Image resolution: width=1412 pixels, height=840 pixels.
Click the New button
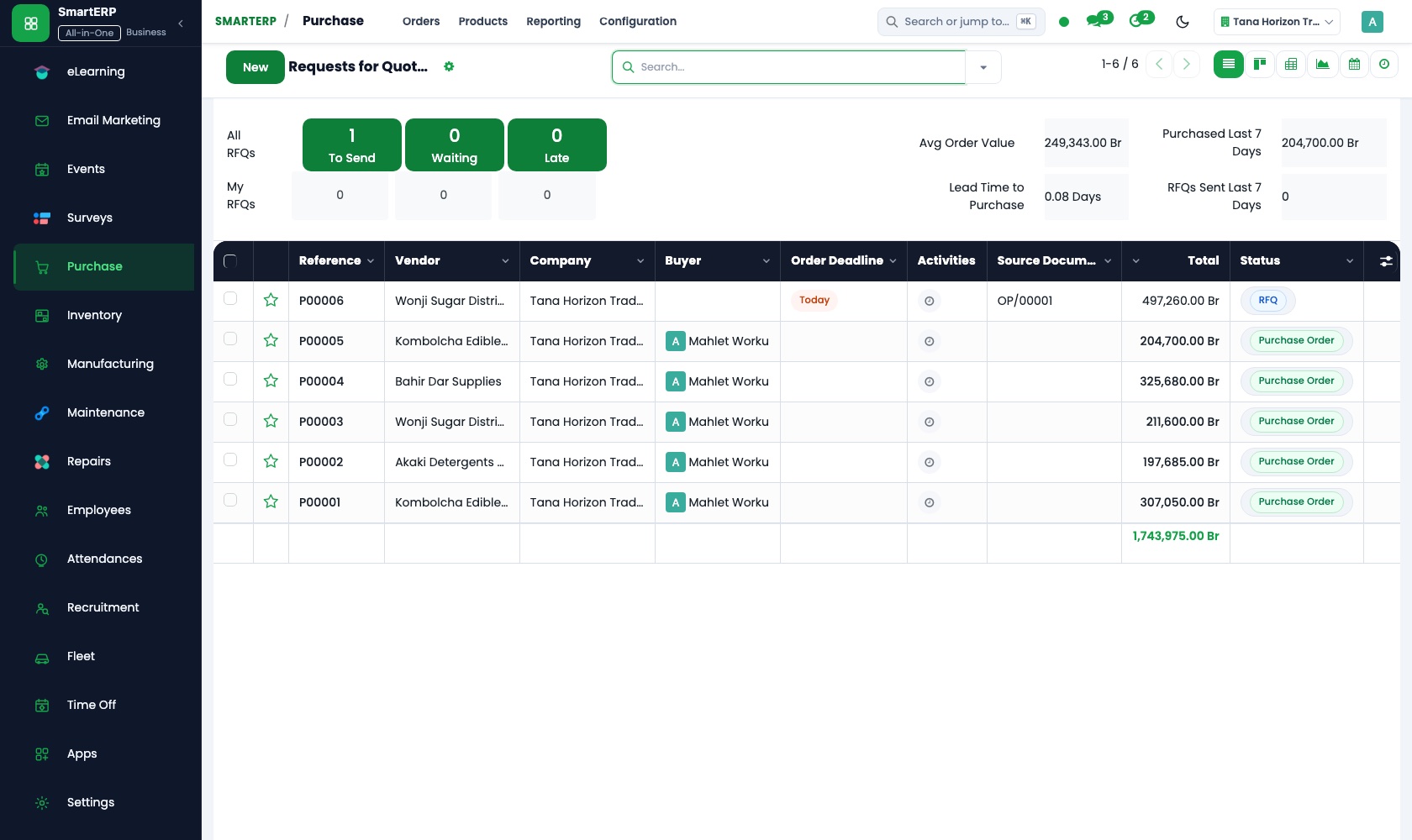(256, 67)
